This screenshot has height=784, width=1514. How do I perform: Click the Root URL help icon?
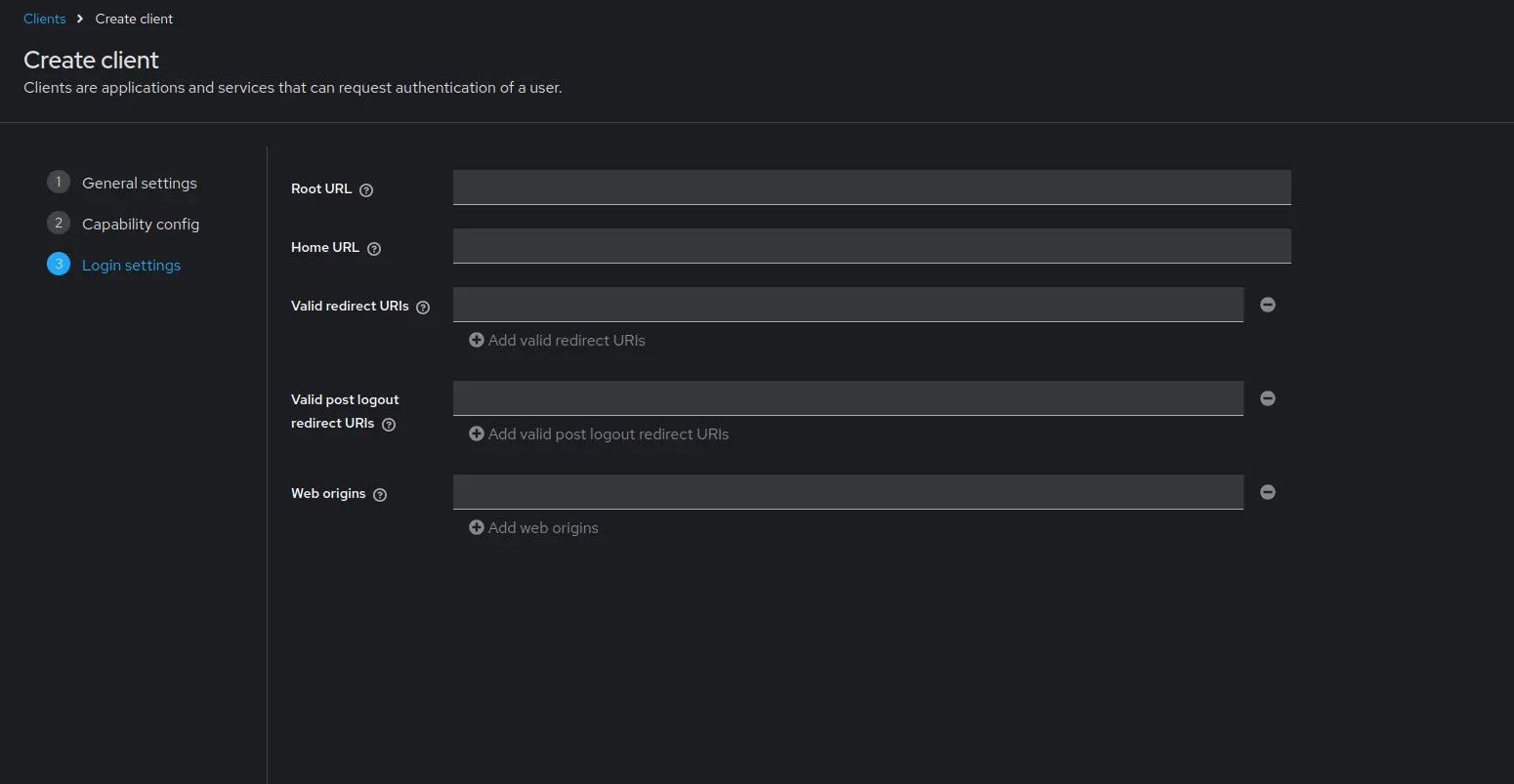point(366,190)
